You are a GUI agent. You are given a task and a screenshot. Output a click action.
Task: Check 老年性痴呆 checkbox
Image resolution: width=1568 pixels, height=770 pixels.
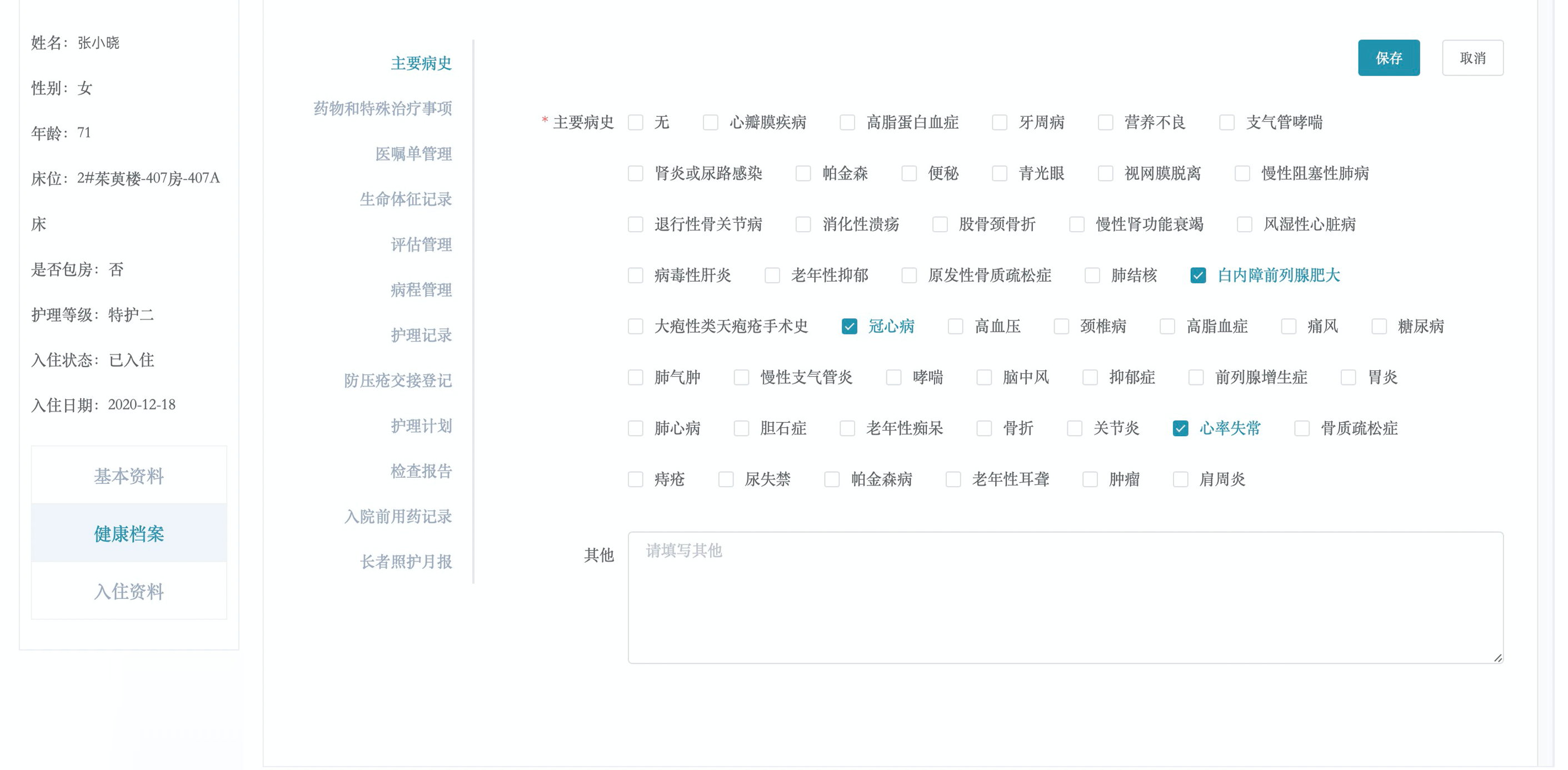[x=847, y=429]
